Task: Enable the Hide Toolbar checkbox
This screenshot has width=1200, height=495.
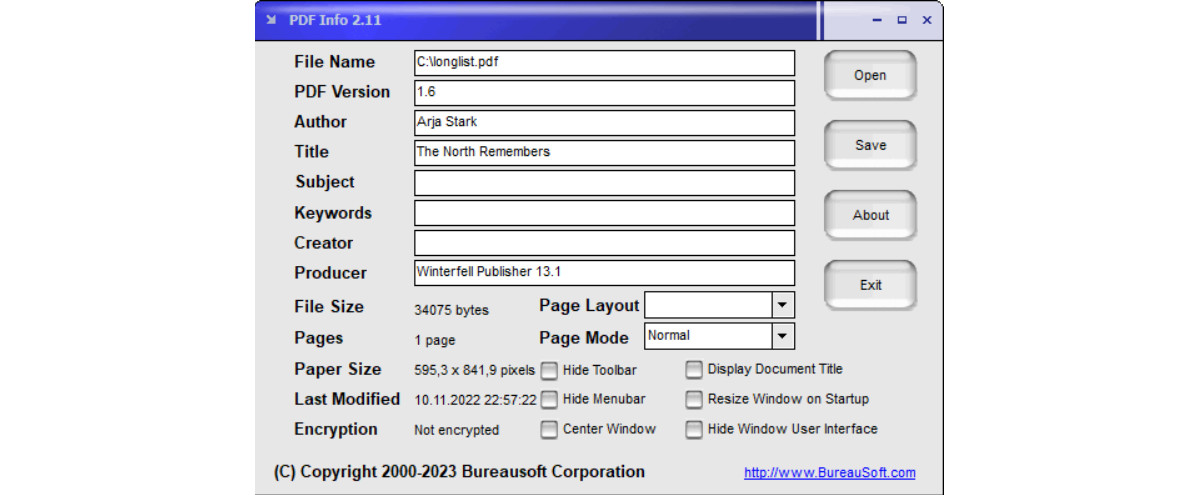Action: point(549,371)
